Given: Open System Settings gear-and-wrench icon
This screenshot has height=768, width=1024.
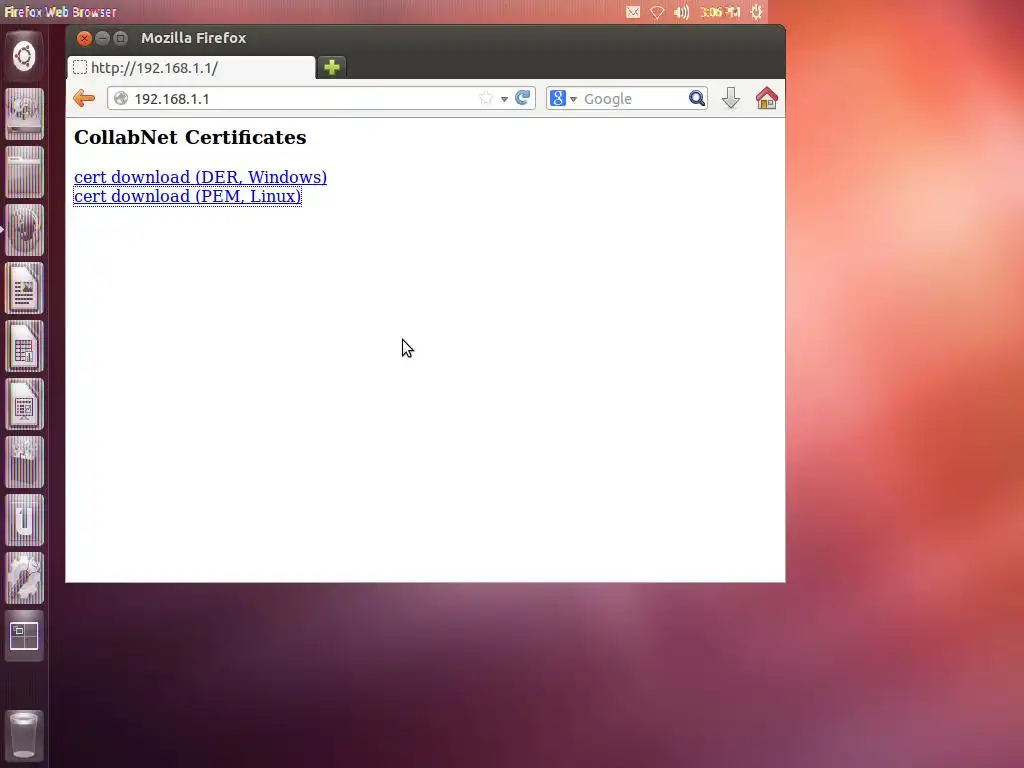Looking at the screenshot, I should (x=24, y=579).
